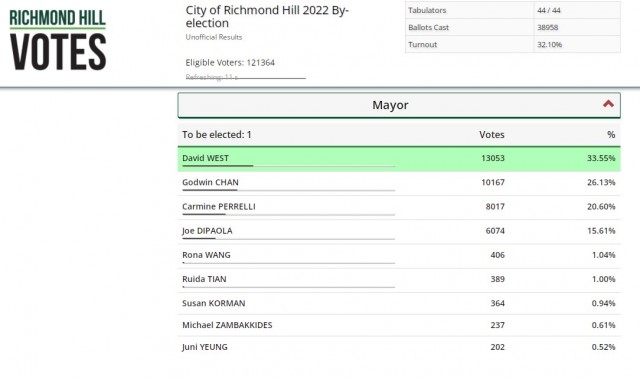Viewport: 640px width, 380px height.
Task: Select Godwin CHAN candidate name
Action: coord(210,182)
